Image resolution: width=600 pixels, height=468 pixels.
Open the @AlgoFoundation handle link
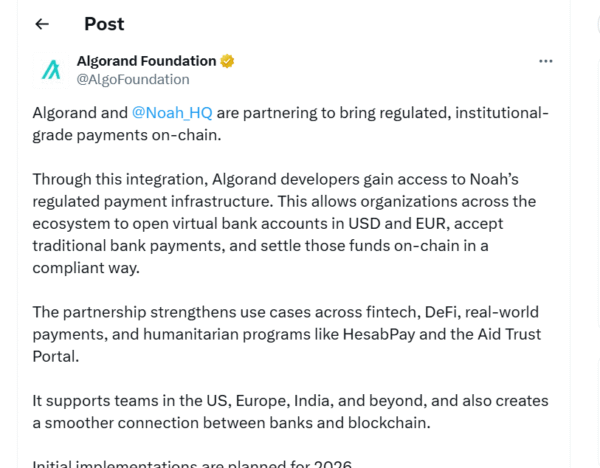[x=133, y=79]
